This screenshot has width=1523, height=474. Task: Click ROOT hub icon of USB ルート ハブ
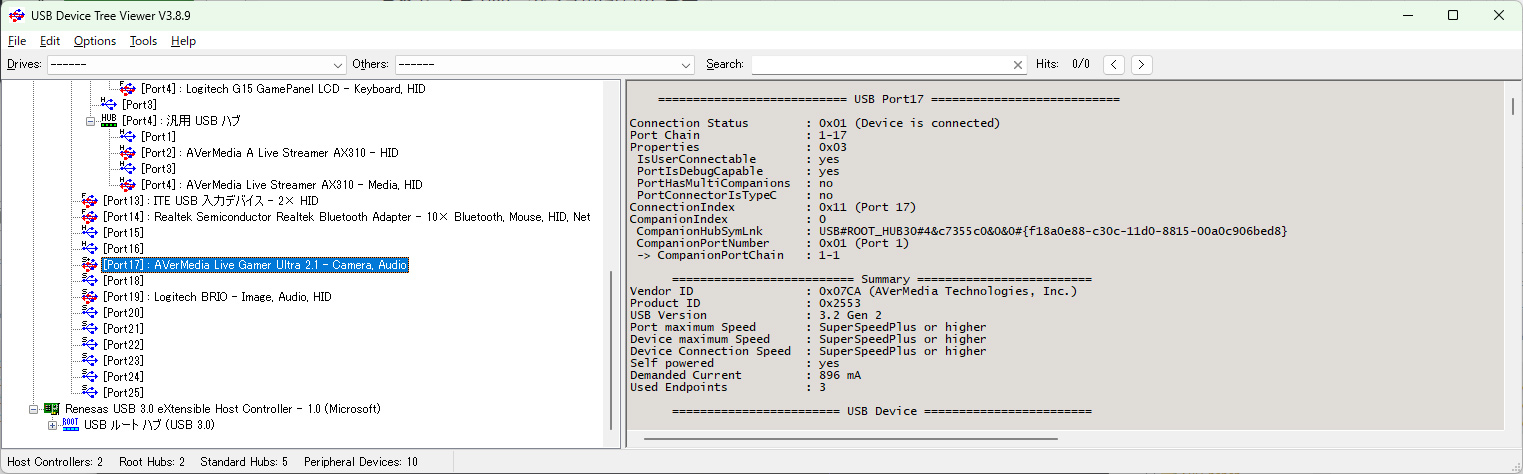pyautogui.click(x=71, y=424)
